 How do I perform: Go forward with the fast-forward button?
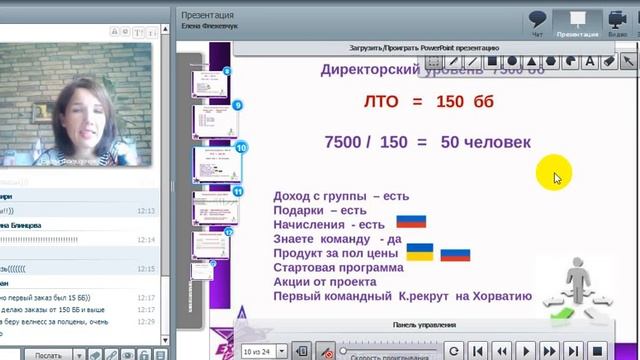[549, 351]
